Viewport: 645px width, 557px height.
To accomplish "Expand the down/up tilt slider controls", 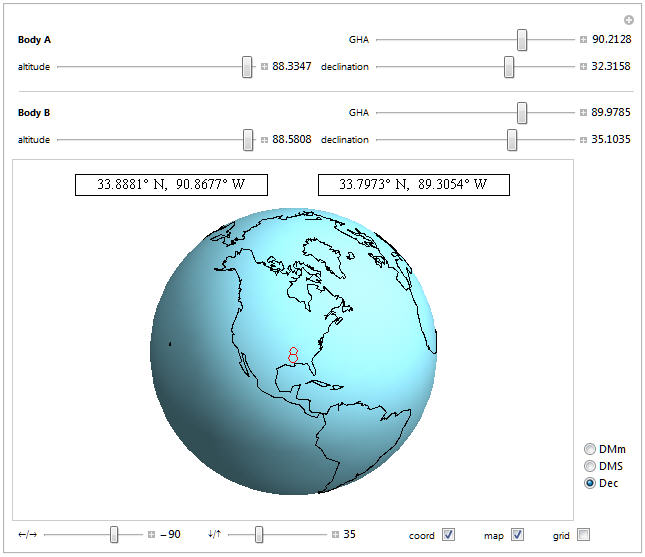I will (335, 534).
